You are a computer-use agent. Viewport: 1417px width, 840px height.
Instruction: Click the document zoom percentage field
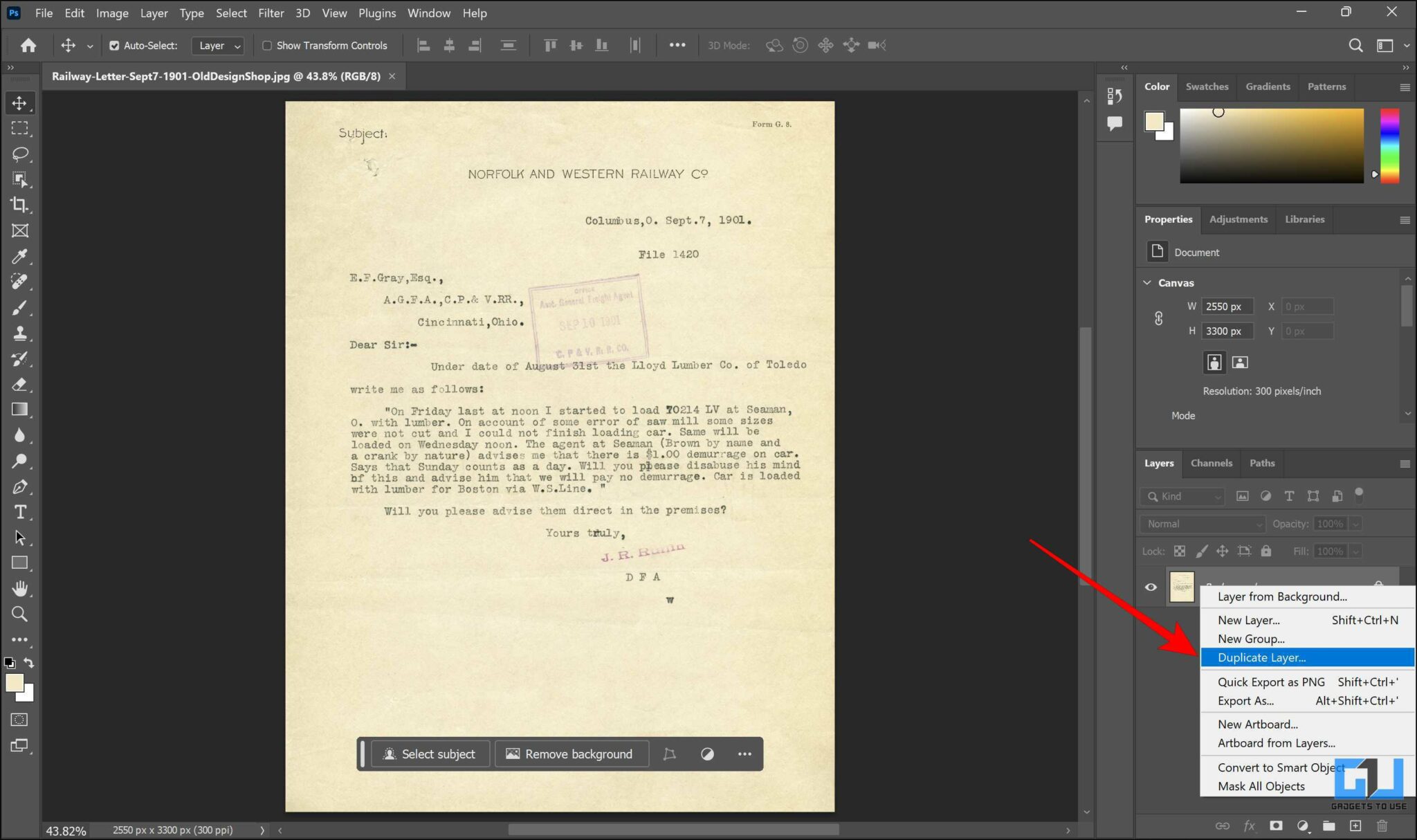(x=66, y=830)
